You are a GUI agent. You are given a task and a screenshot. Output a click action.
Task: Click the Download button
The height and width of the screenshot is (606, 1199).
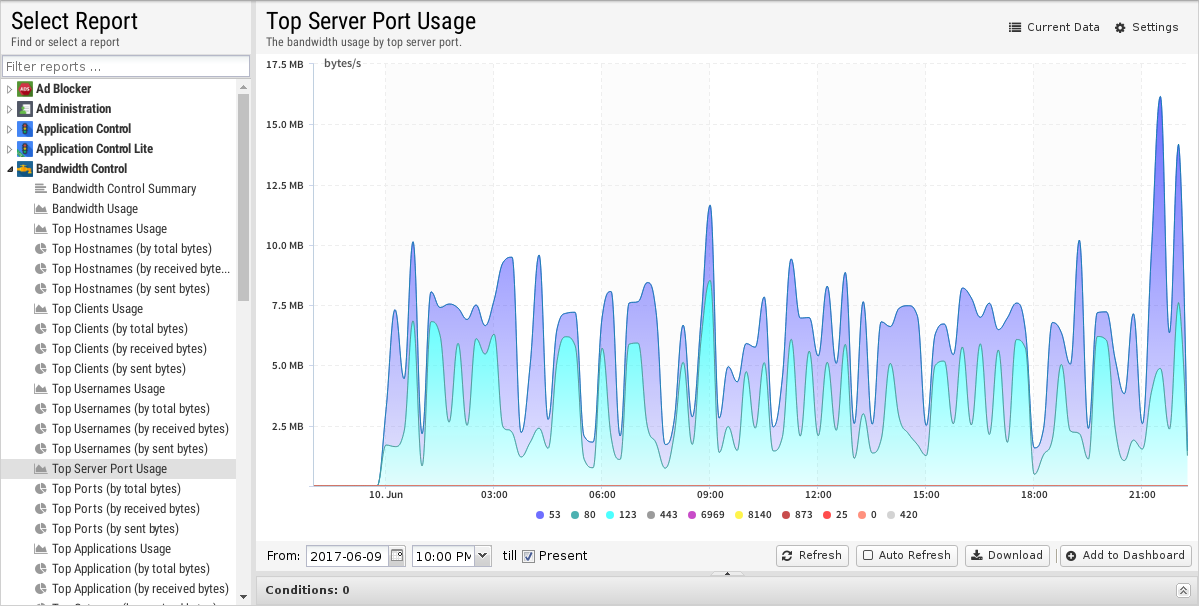tap(1007, 556)
